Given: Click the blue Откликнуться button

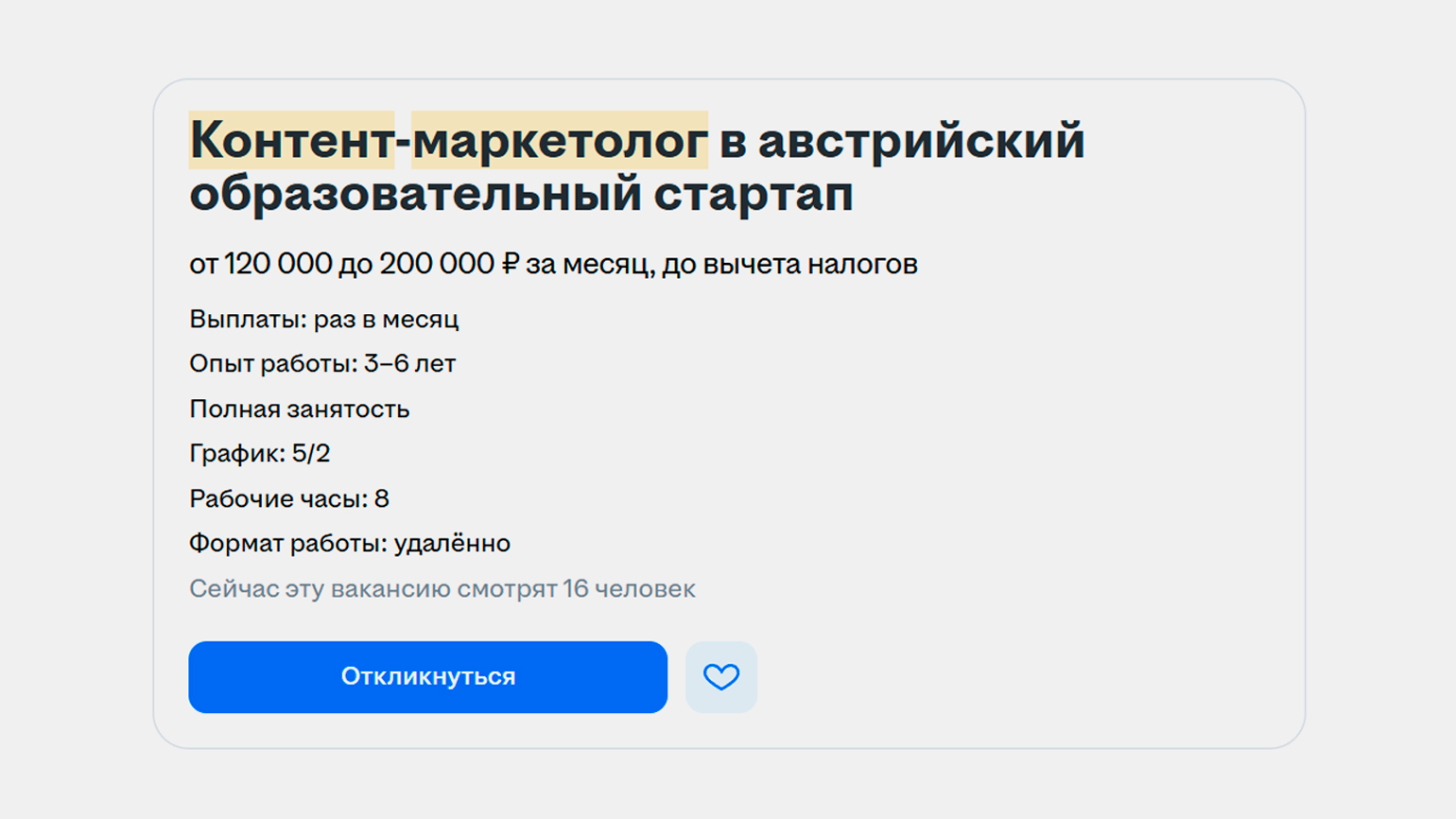Looking at the screenshot, I should click(x=428, y=677).
